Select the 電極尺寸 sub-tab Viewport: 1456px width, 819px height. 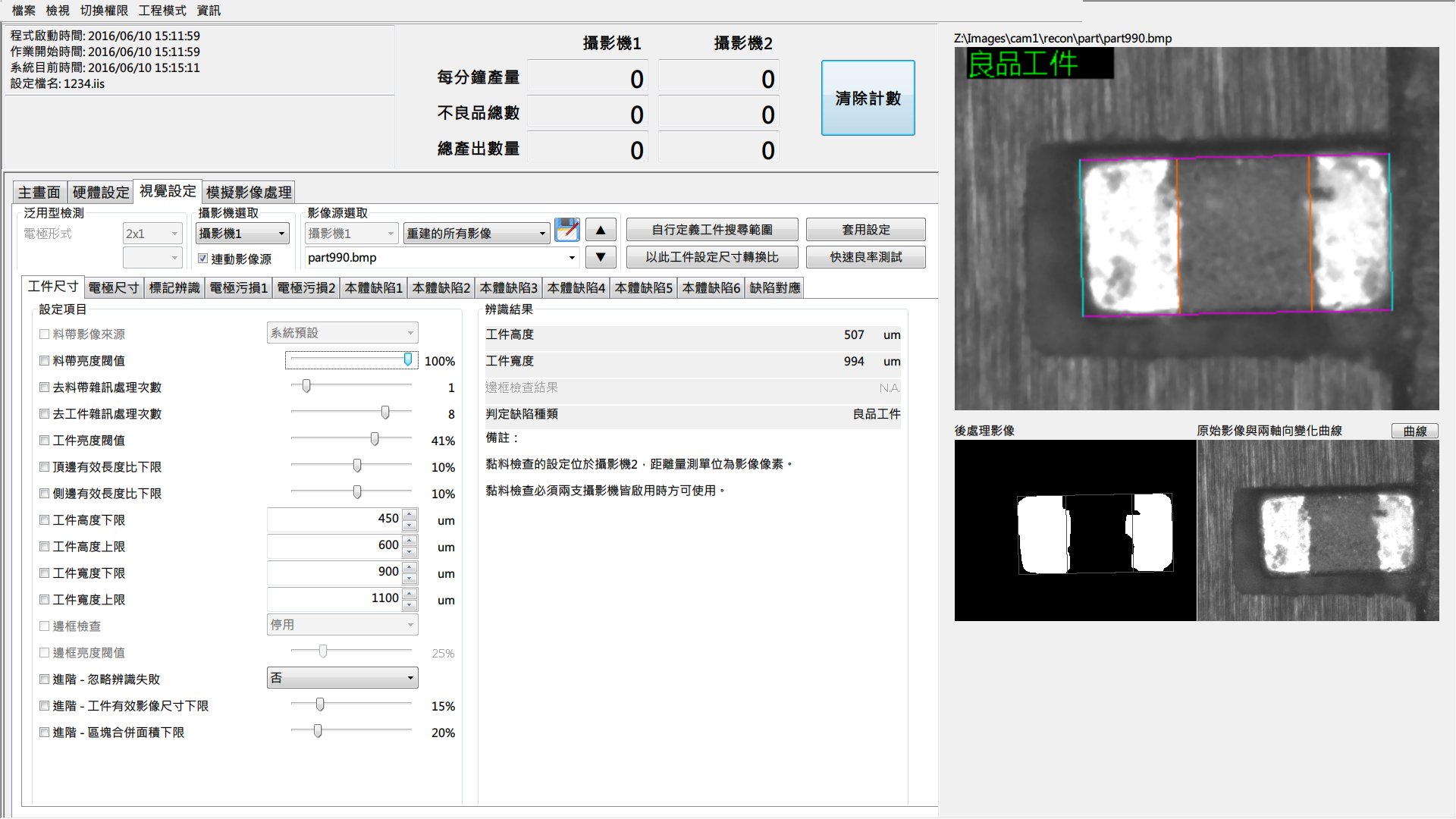point(114,288)
